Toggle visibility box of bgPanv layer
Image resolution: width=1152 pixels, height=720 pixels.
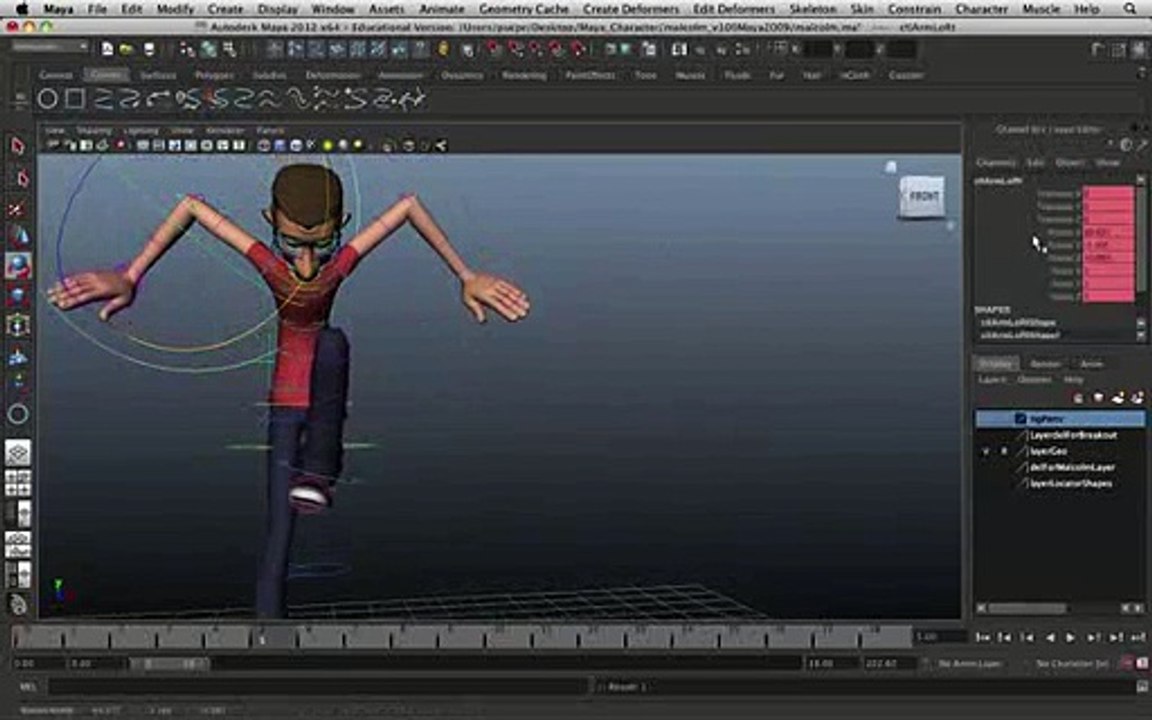(986, 419)
